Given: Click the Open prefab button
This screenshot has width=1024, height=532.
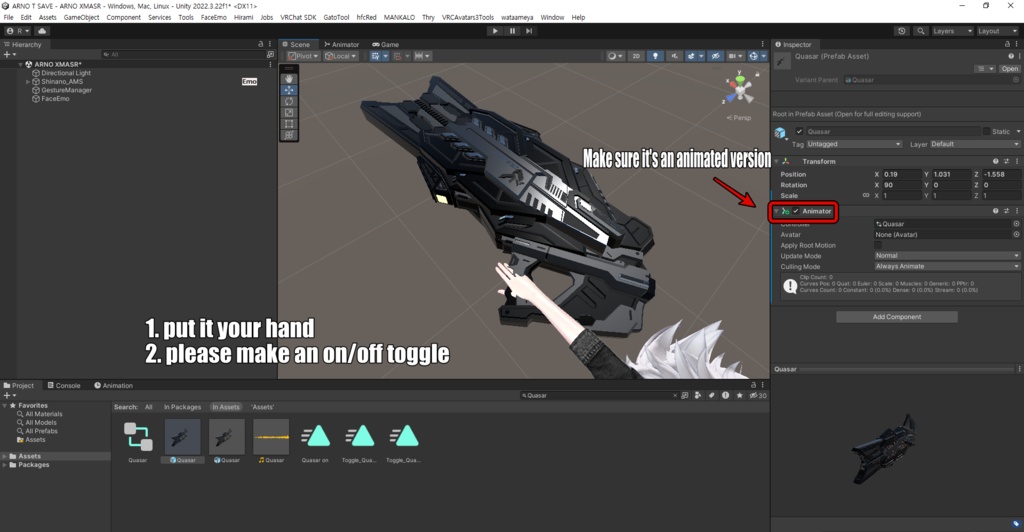Looking at the screenshot, I should 1009,69.
